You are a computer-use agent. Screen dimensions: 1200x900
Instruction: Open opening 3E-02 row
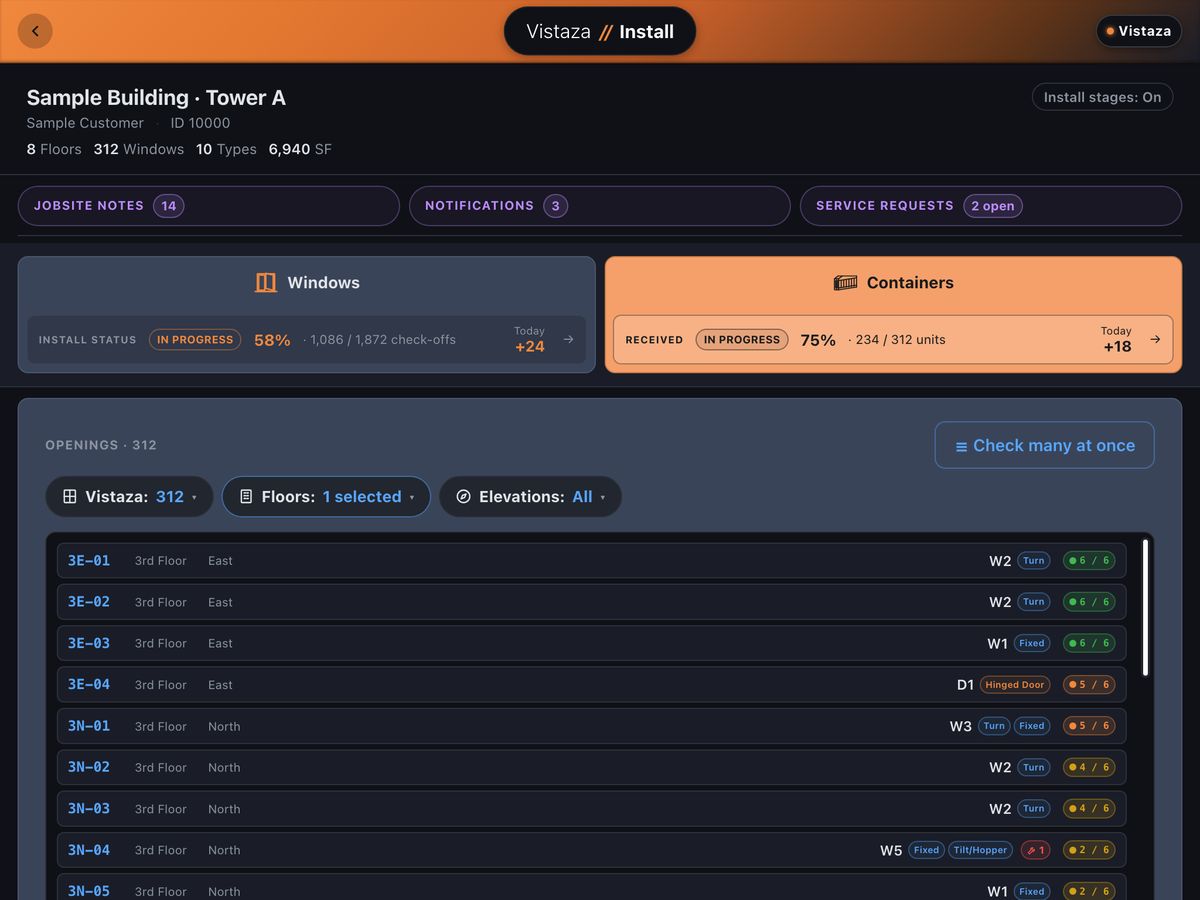pos(592,602)
